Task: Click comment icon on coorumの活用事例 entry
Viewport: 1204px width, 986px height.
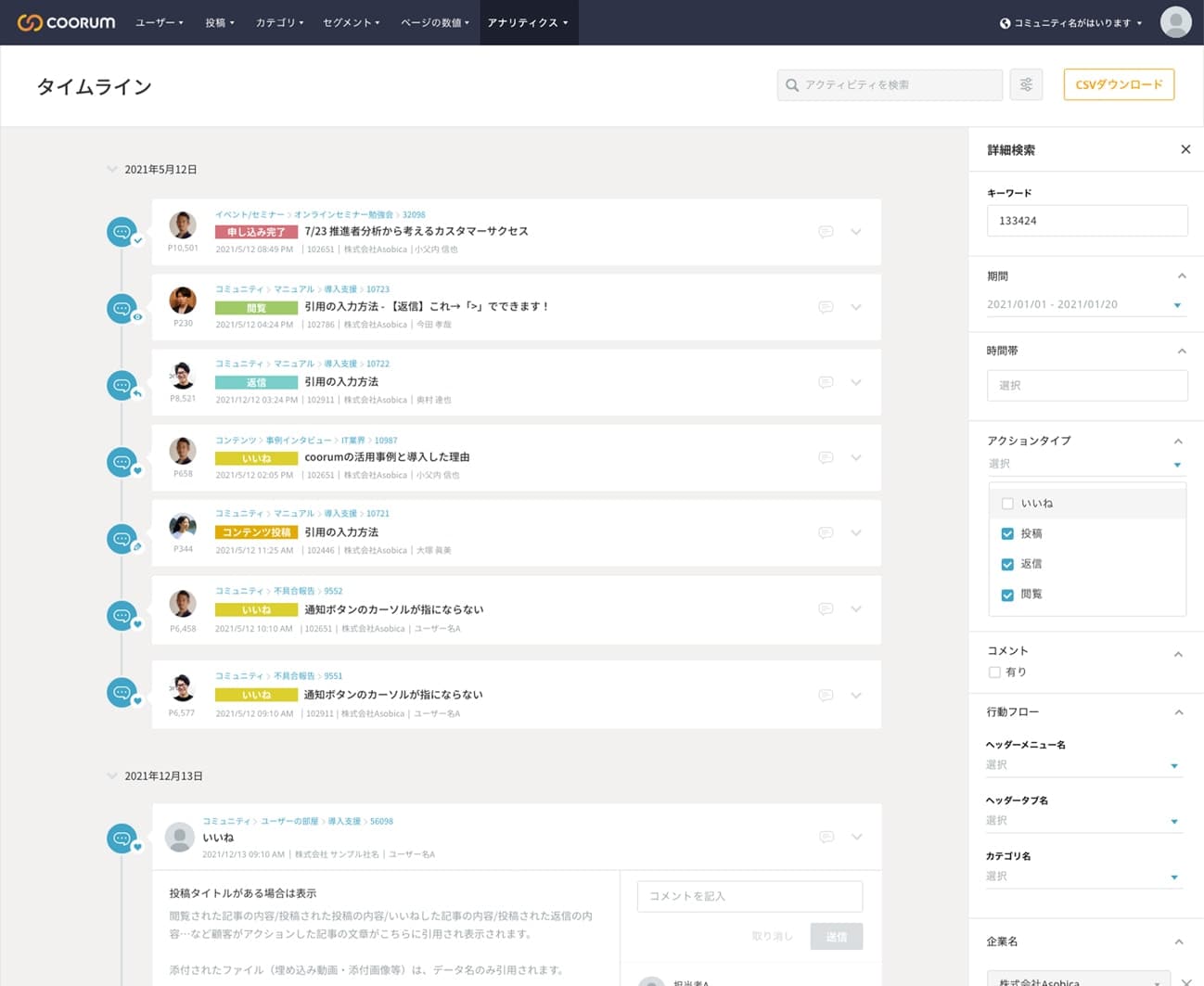Action: click(826, 457)
